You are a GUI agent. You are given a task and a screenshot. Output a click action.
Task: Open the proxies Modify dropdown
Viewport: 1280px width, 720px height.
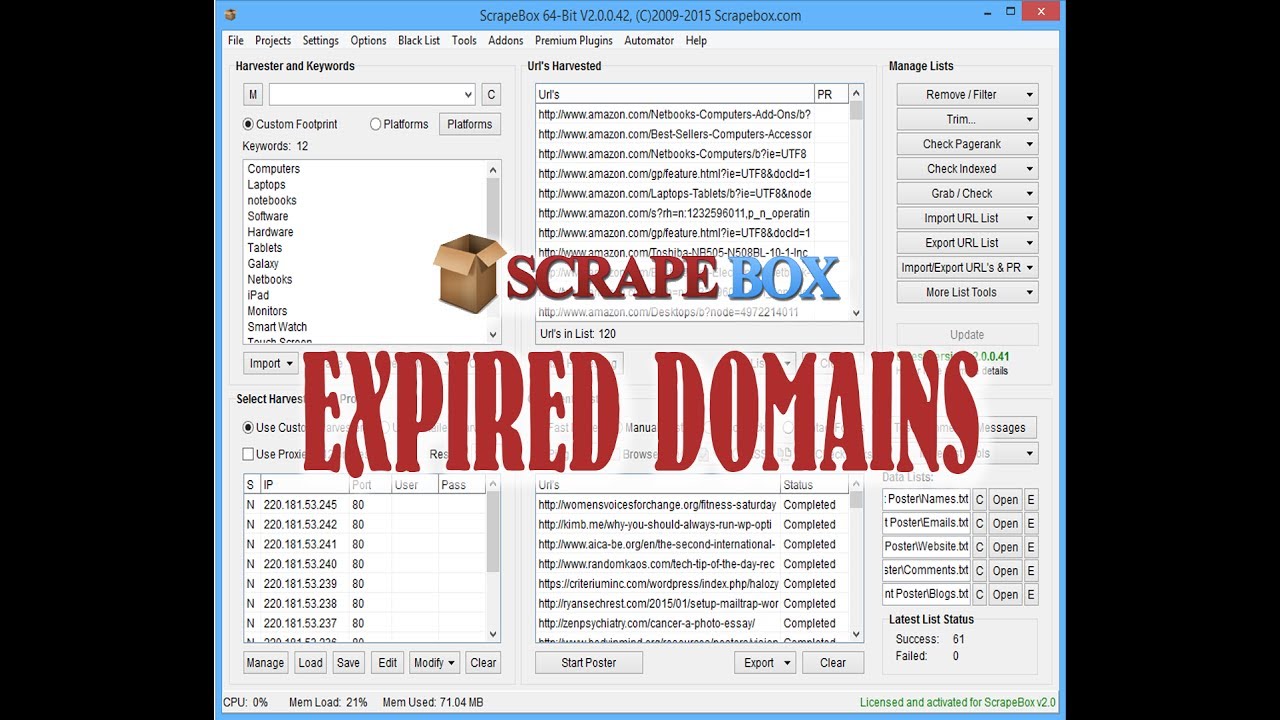(434, 663)
